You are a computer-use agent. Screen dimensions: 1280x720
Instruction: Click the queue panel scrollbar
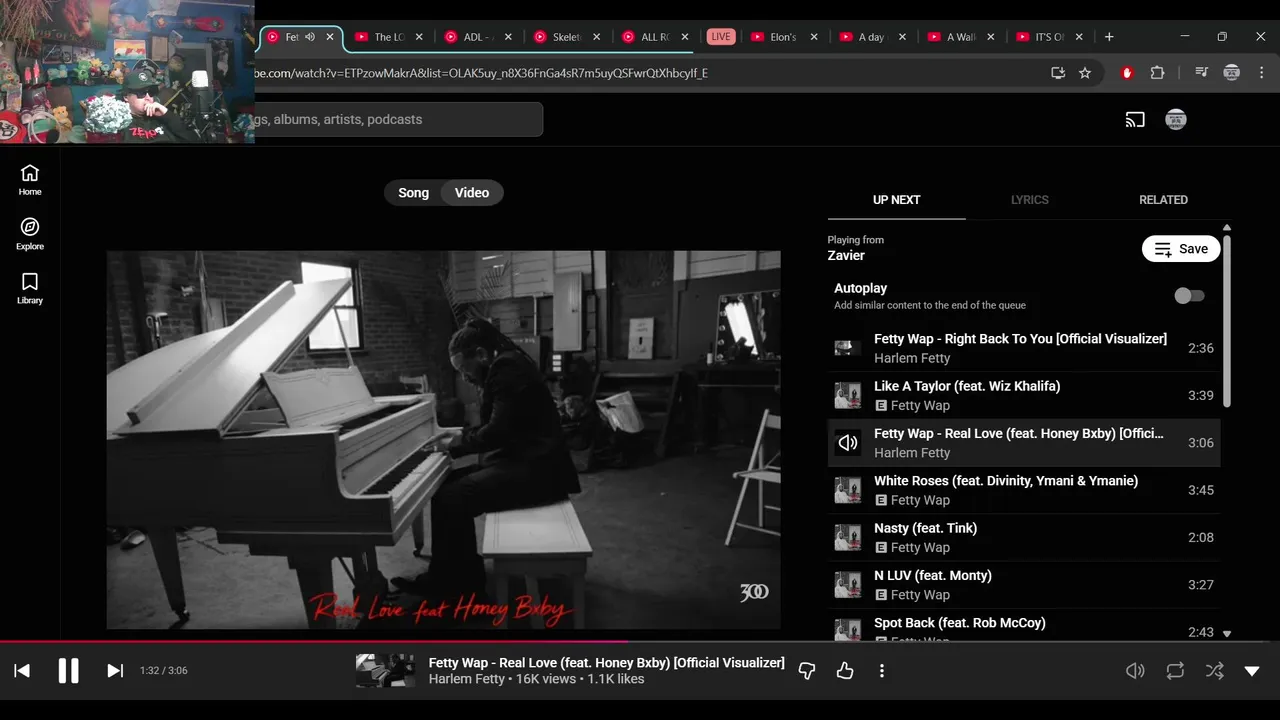coord(1226,320)
